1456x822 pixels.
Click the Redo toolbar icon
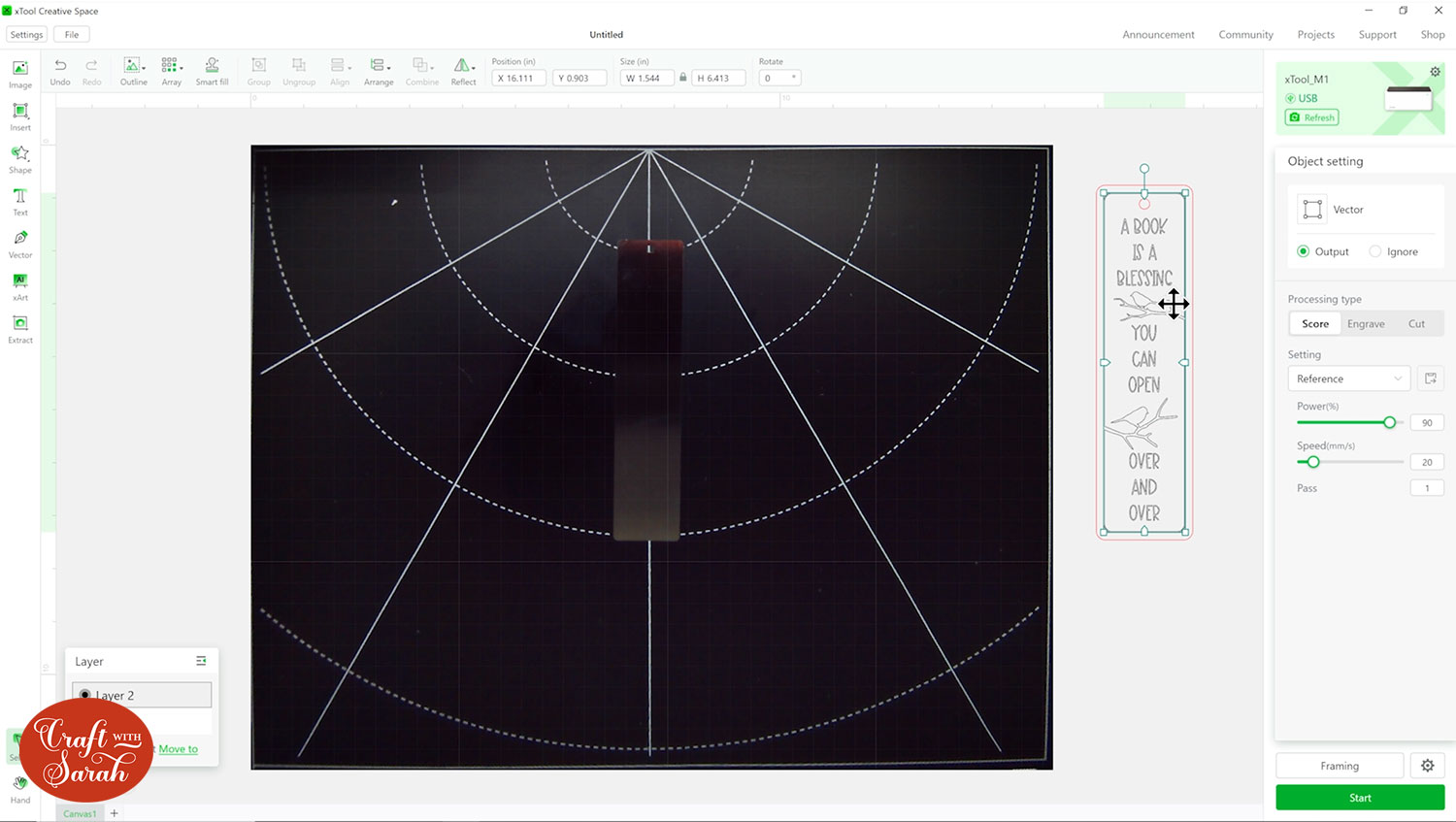pyautogui.click(x=91, y=72)
